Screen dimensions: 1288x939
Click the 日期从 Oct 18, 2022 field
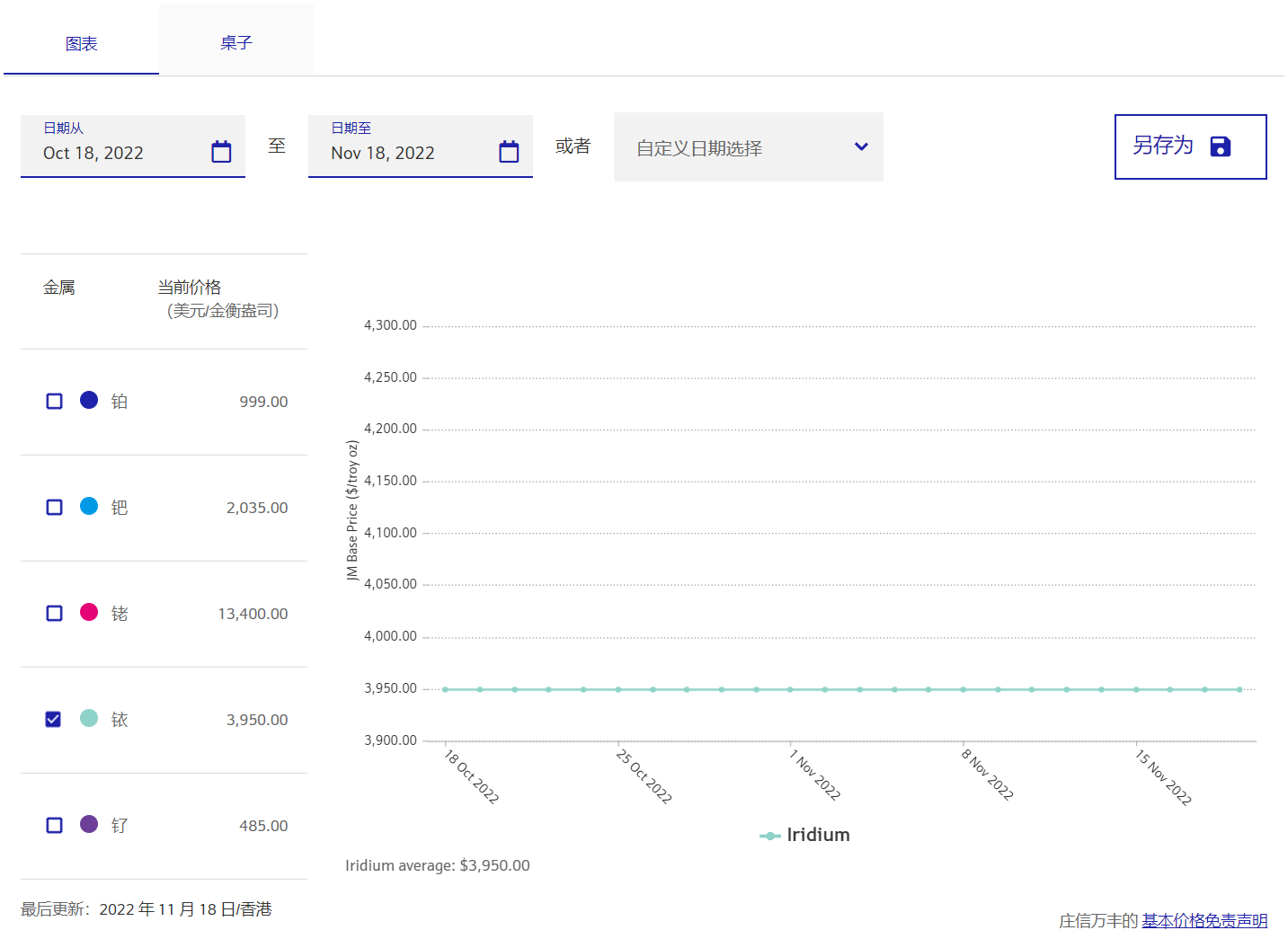coord(133,146)
